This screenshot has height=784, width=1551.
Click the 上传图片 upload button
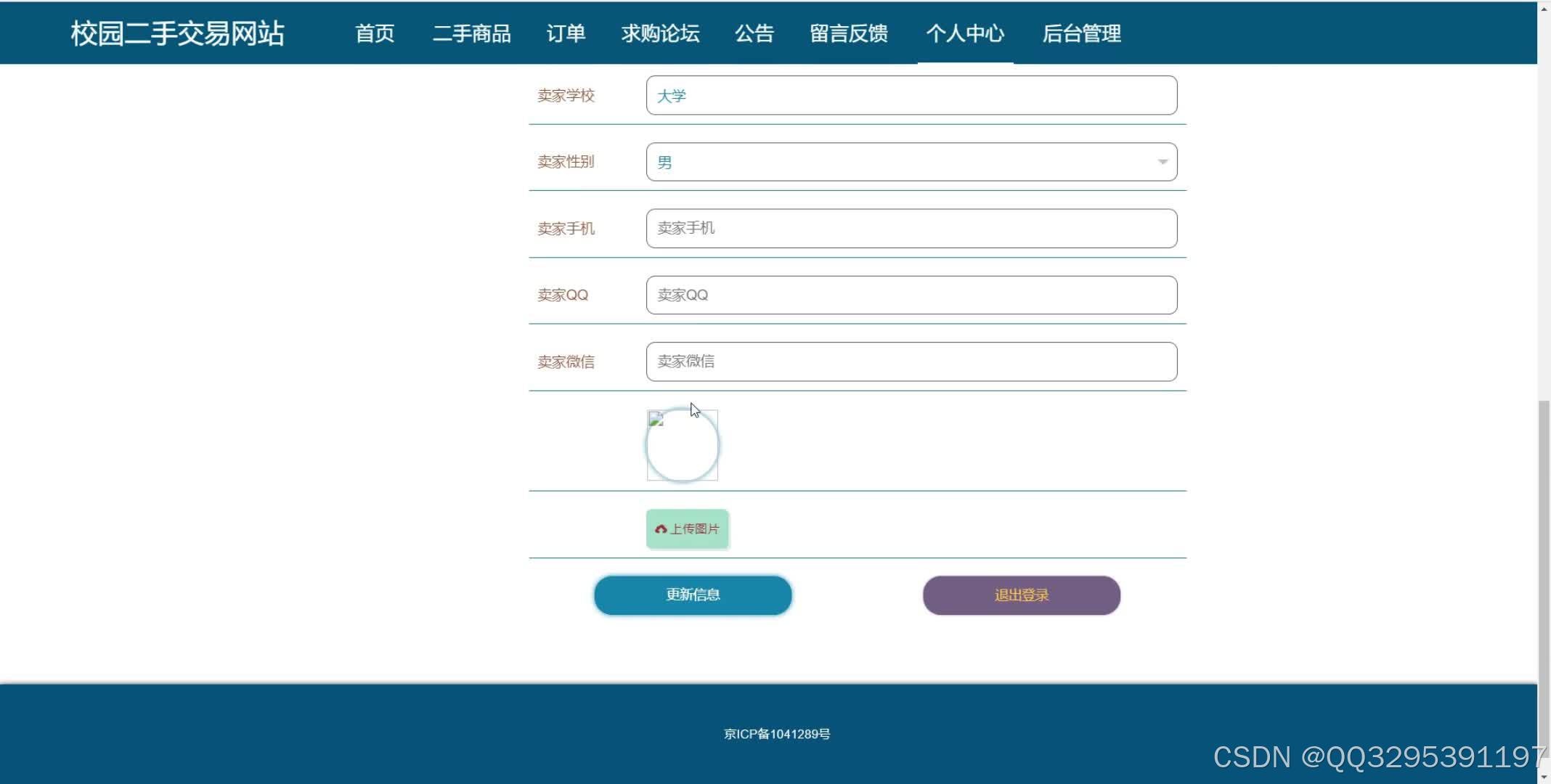click(x=687, y=528)
